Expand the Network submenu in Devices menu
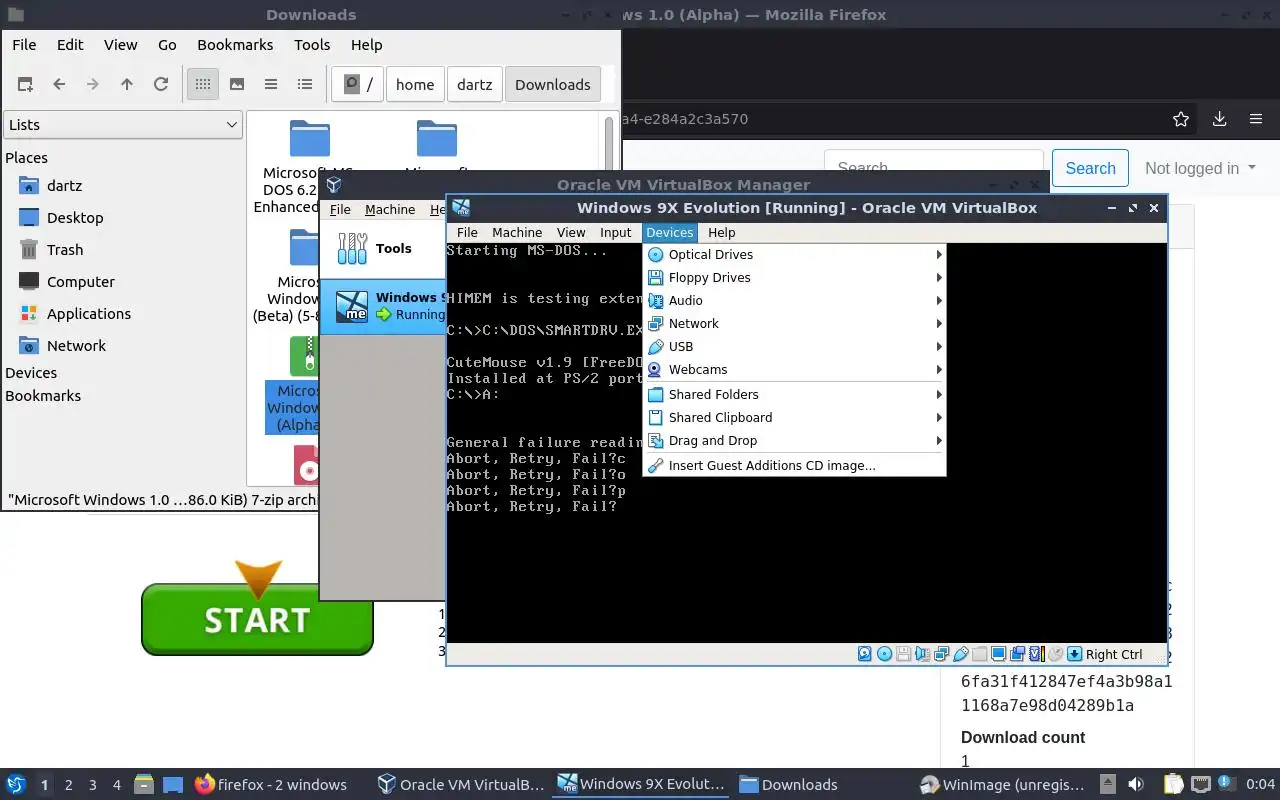The image size is (1280, 800). (x=794, y=324)
